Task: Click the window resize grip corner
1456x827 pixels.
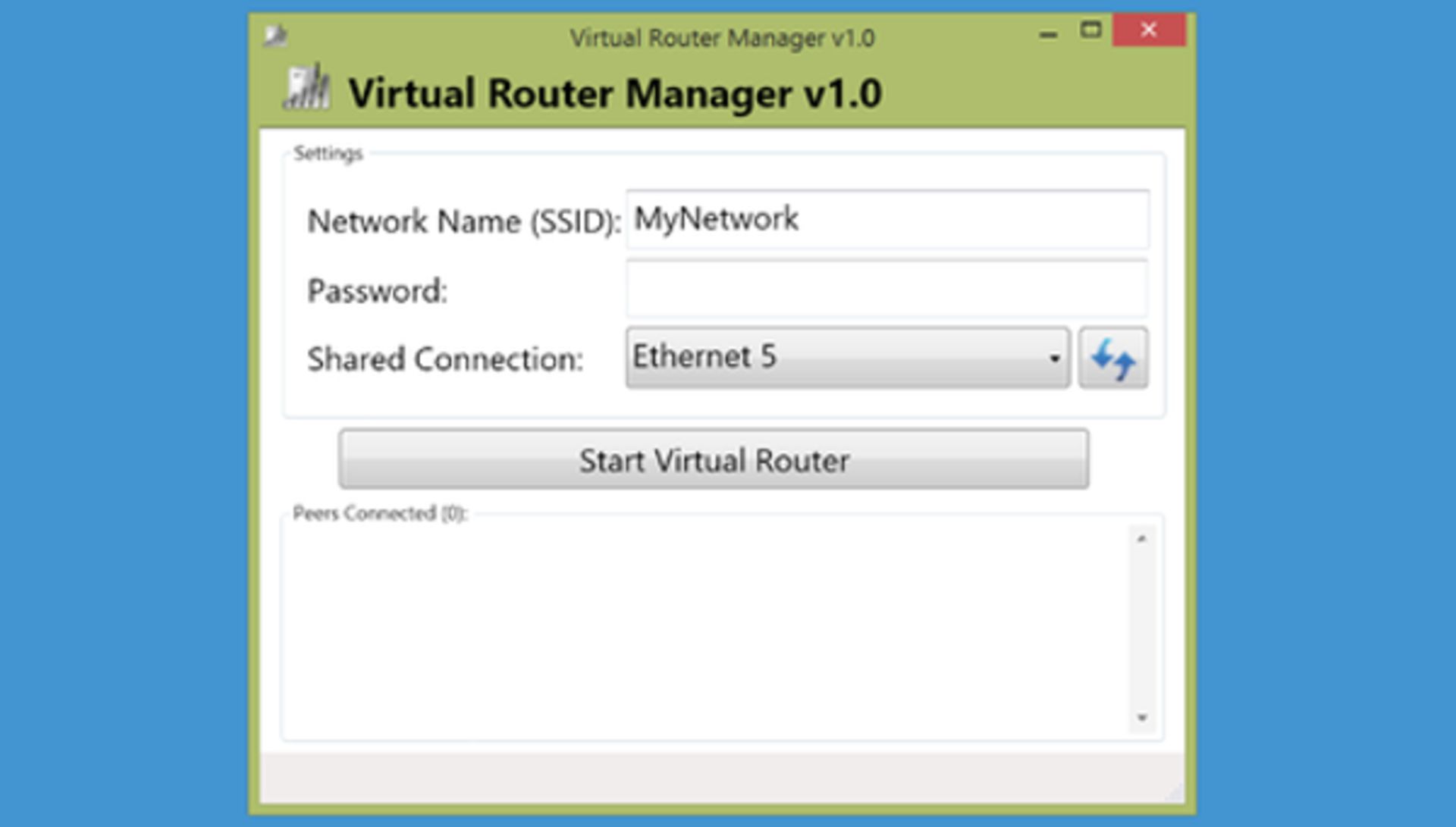Action: pos(1174,793)
